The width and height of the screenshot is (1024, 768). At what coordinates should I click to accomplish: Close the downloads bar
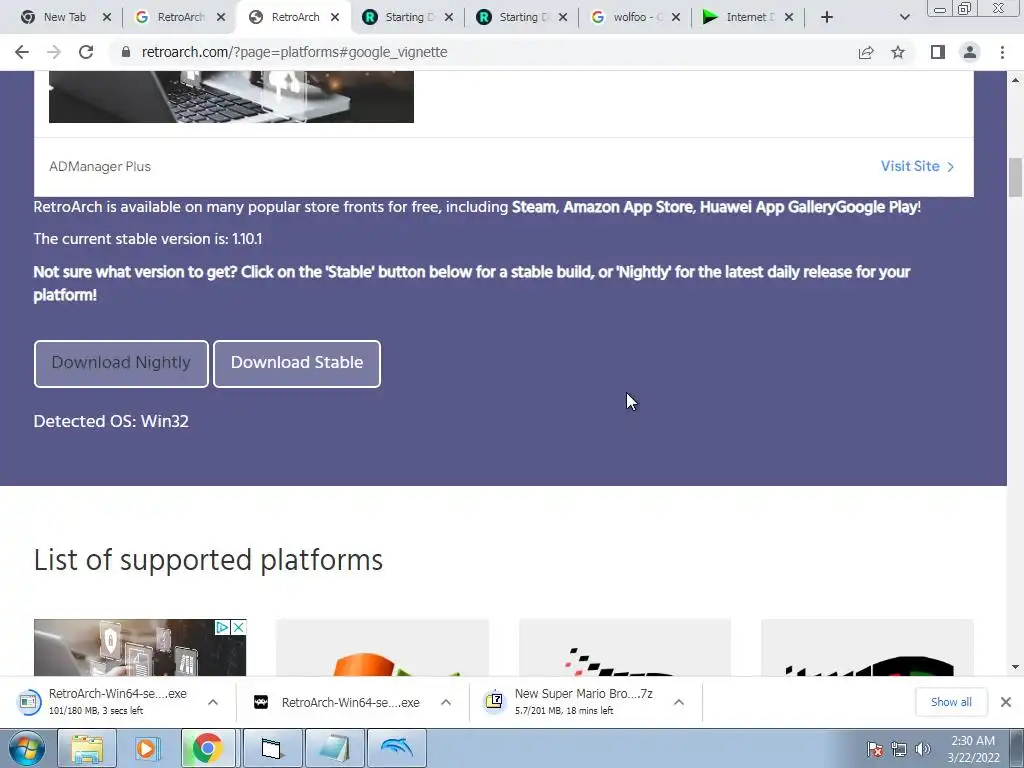[1006, 702]
